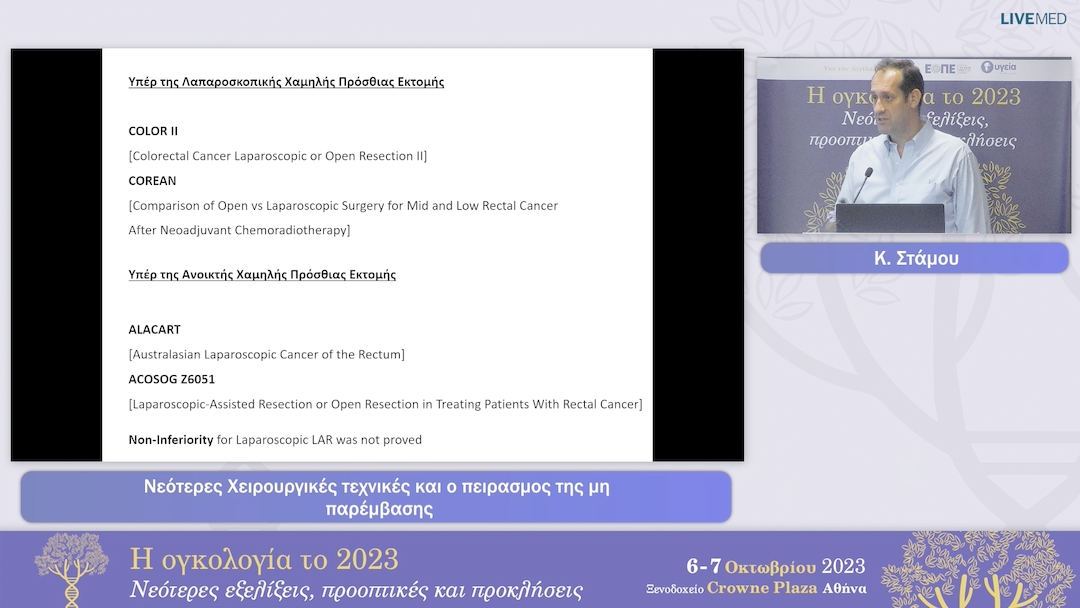Select the Κ. Στάμου speaker name banner
The image size is (1080, 608).
[x=914, y=258]
